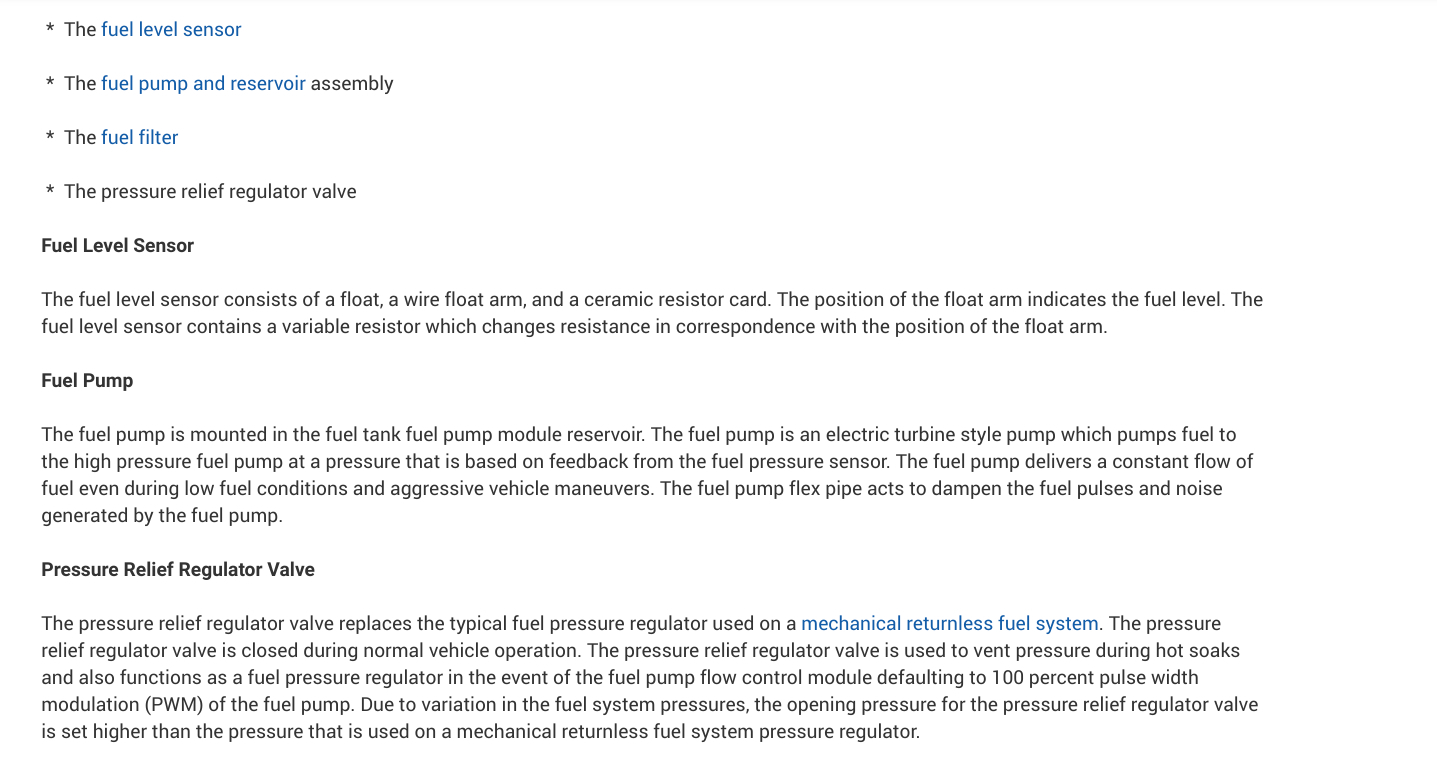
Task: Click the Pressure Relief Regulator Valve heading
Action: pyautogui.click(x=178, y=570)
